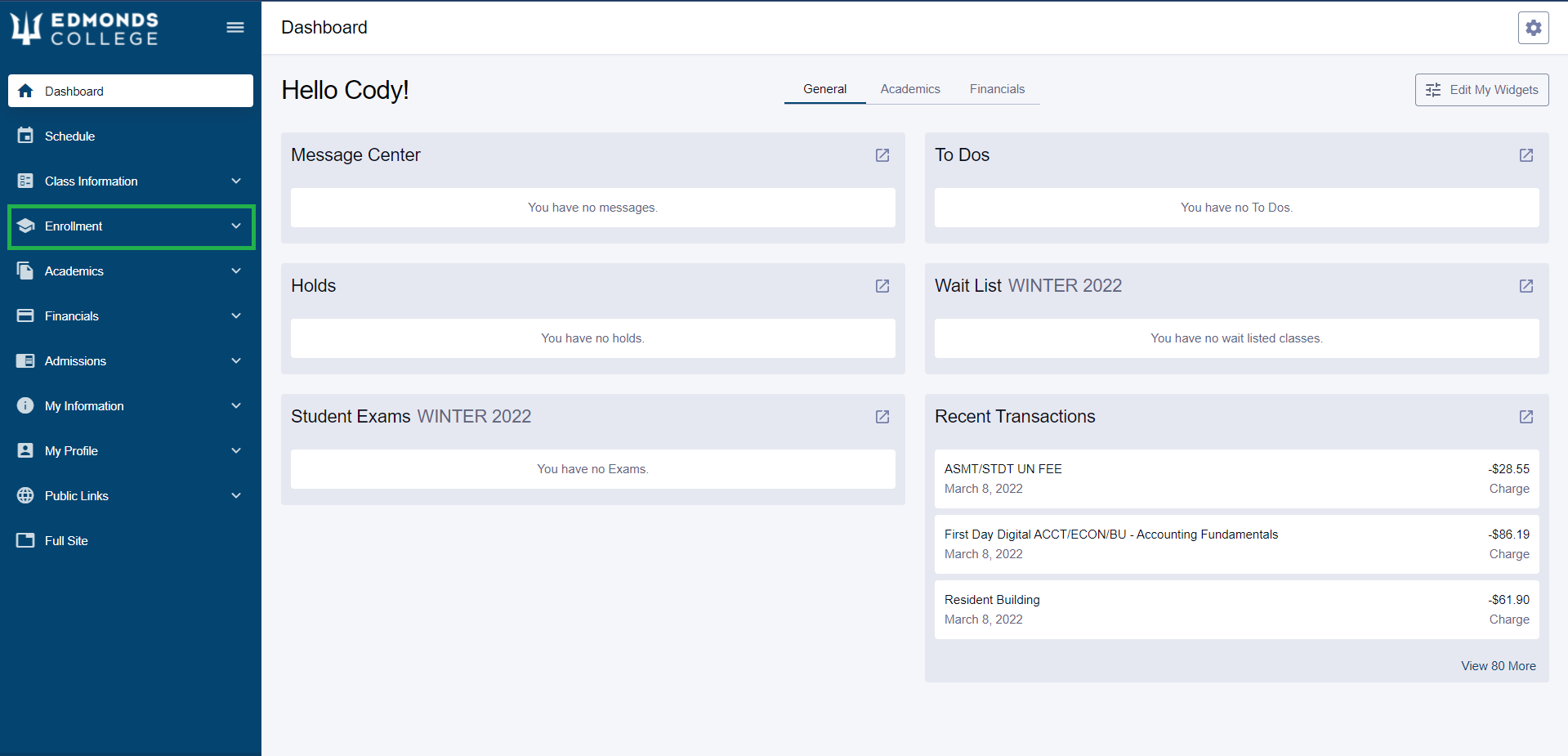This screenshot has width=1568, height=756.
Task: Click the Academics documents icon
Action: click(x=26, y=271)
